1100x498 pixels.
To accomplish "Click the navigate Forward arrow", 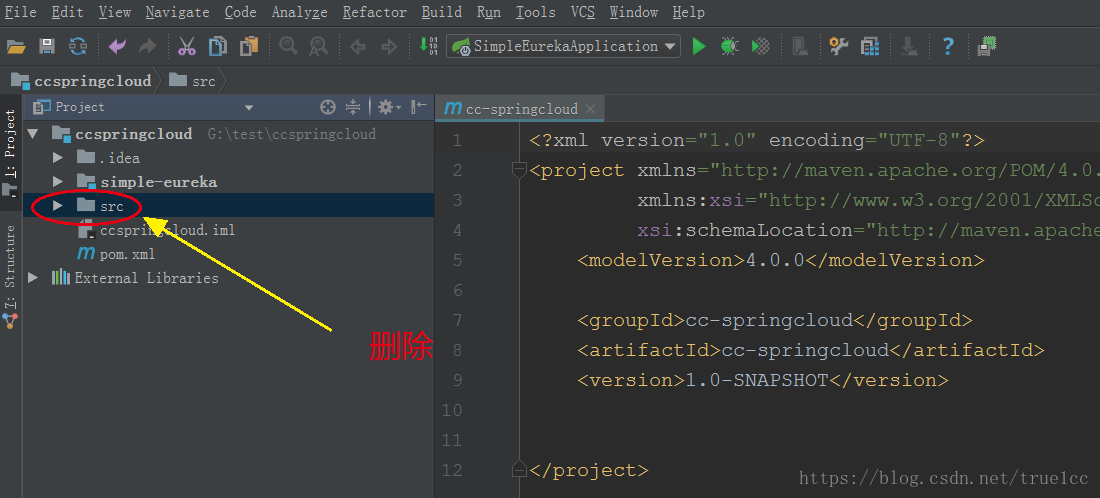I will 389,47.
